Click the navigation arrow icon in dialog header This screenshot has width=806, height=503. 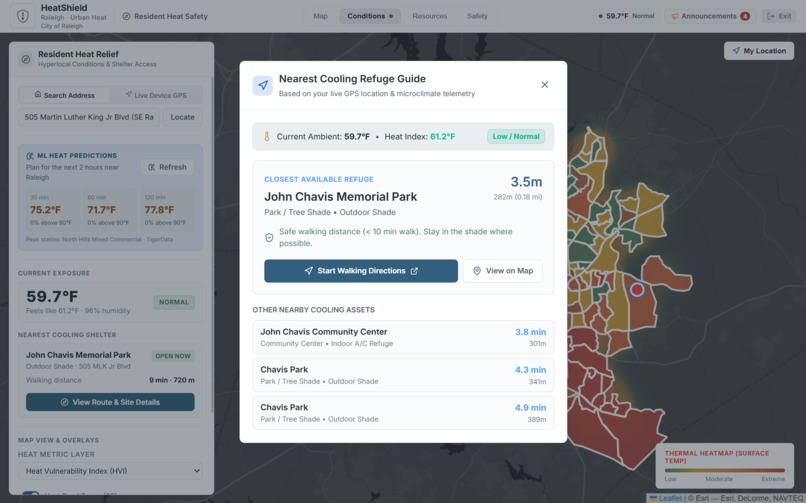(x=263, y=85)
